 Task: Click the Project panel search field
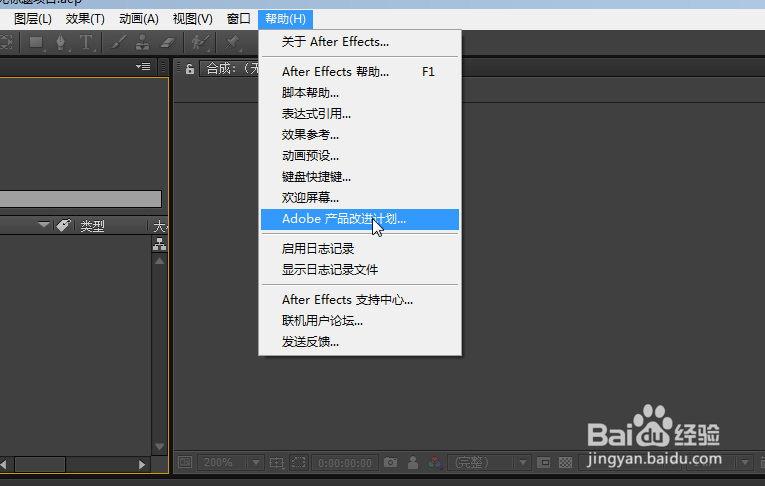(81, 199)
